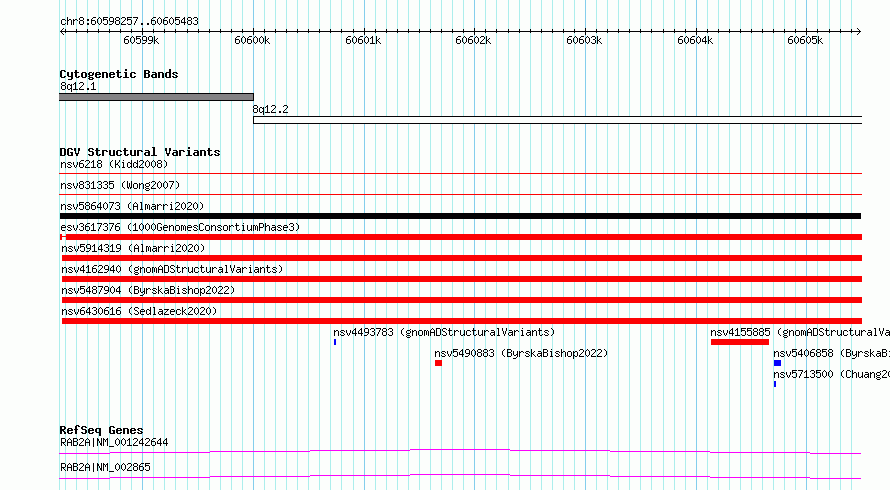
Task: Click the thin red nsv6218 variant line
Action: click(x=460, y=173)
